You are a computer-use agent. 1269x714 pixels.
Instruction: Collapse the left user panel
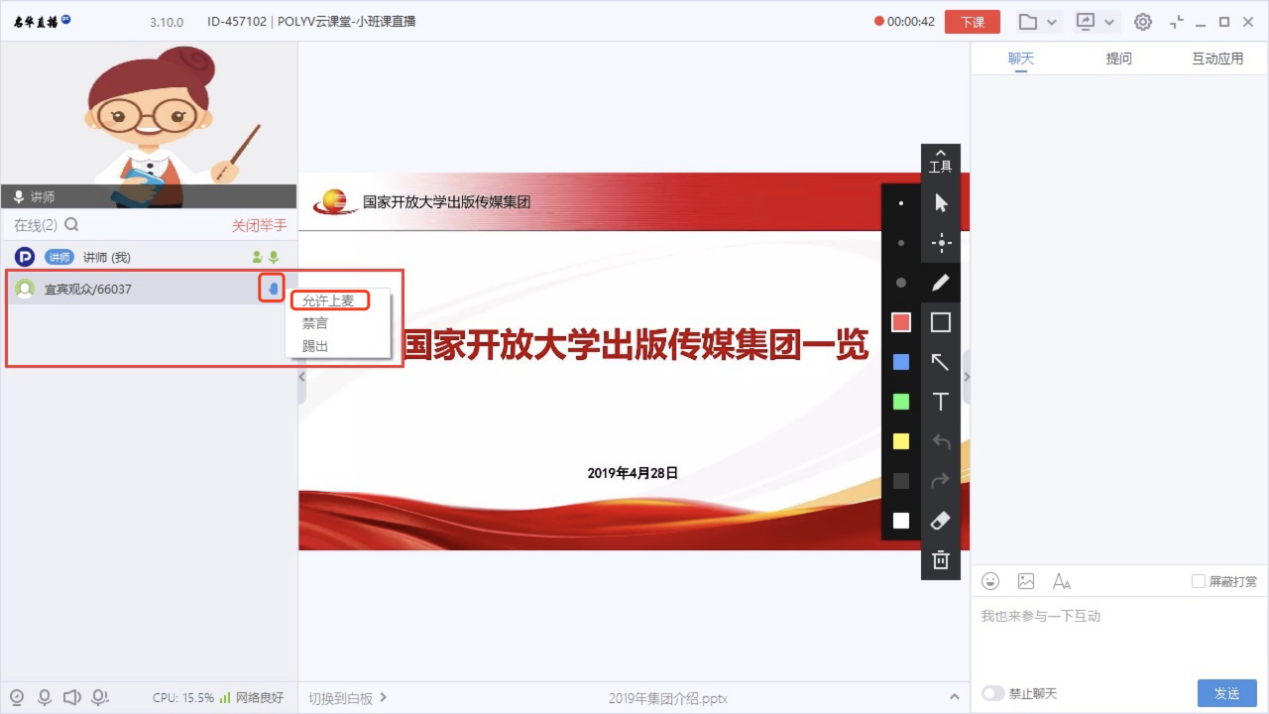coord(302,377)
